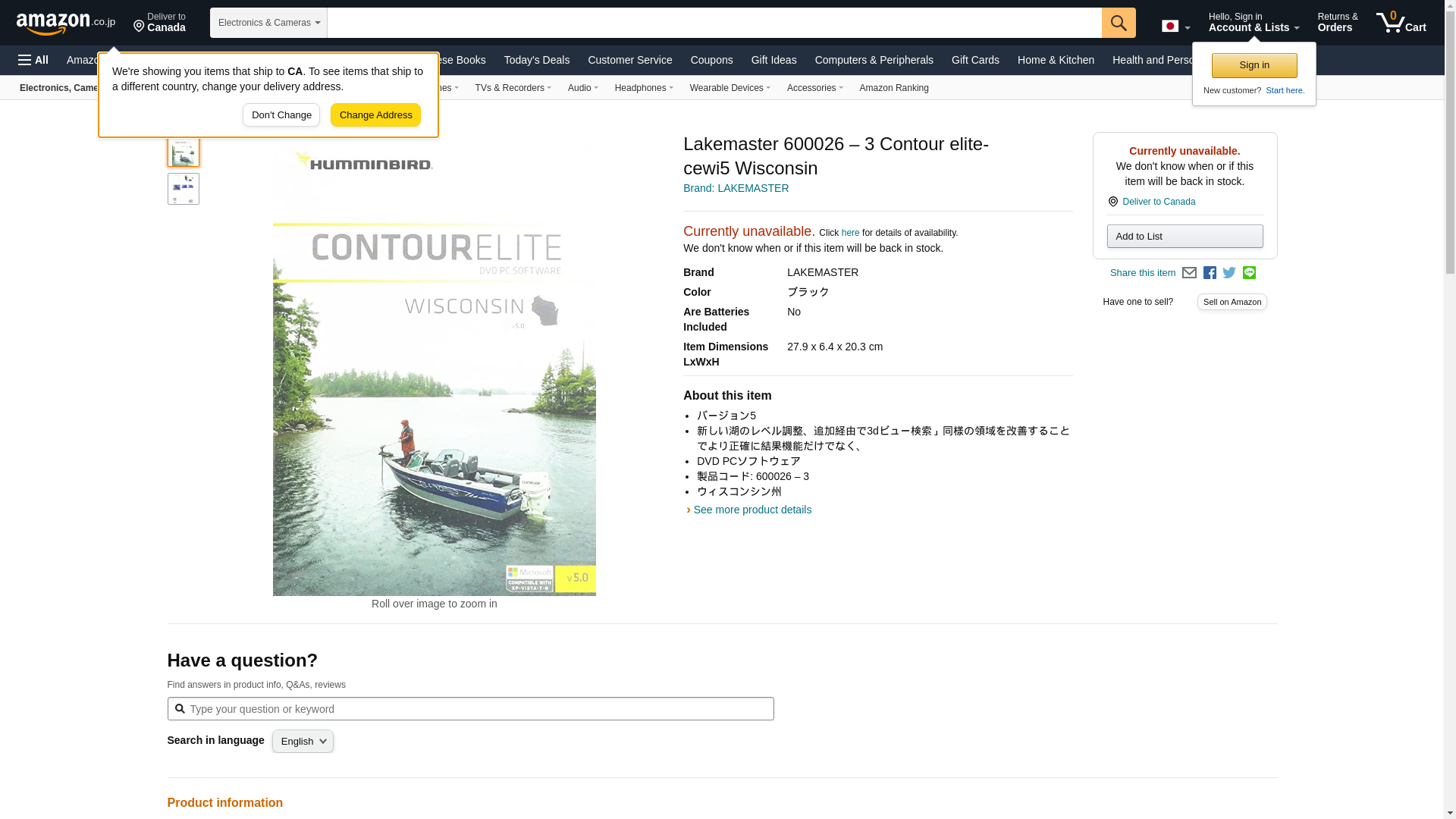The width and height of the screenshot is (1456, 819).
Task: Open Returns & Orders
Action: point(1338,23)
